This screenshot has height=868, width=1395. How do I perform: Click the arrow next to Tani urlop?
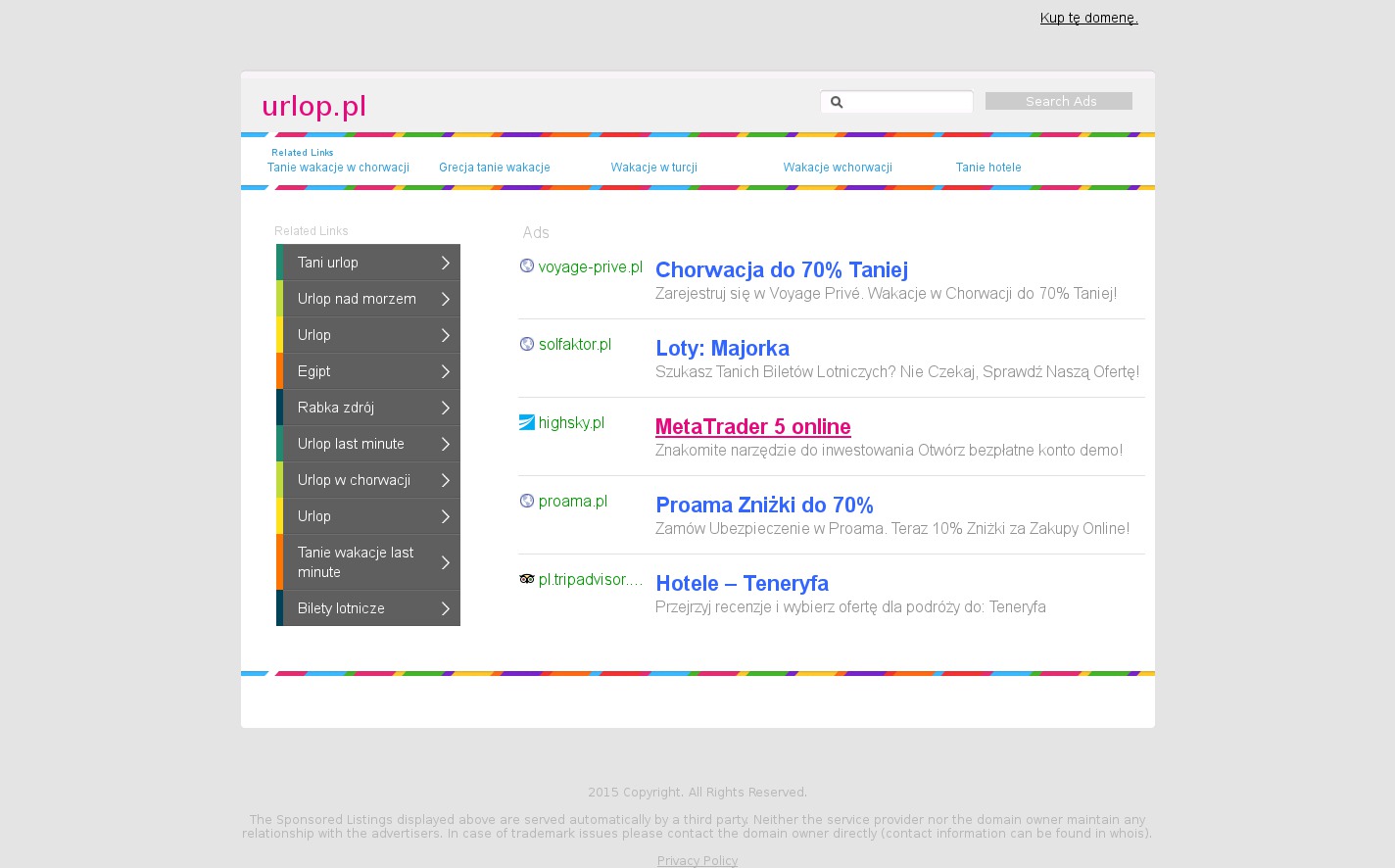coord(445,263)
